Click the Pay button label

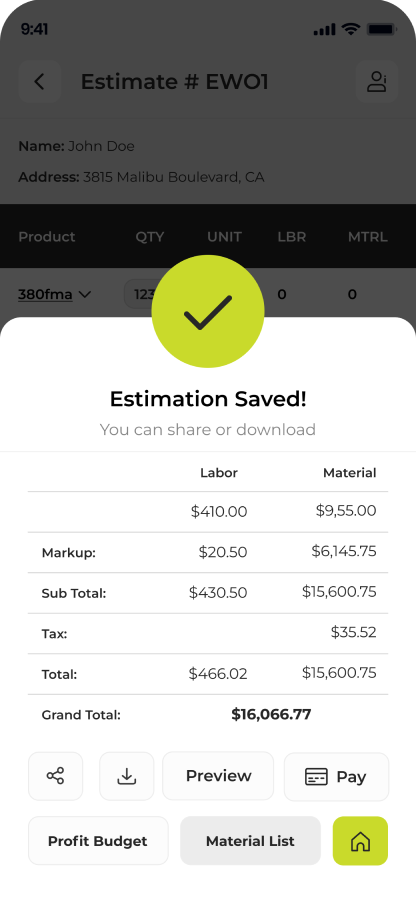(351, 777)
